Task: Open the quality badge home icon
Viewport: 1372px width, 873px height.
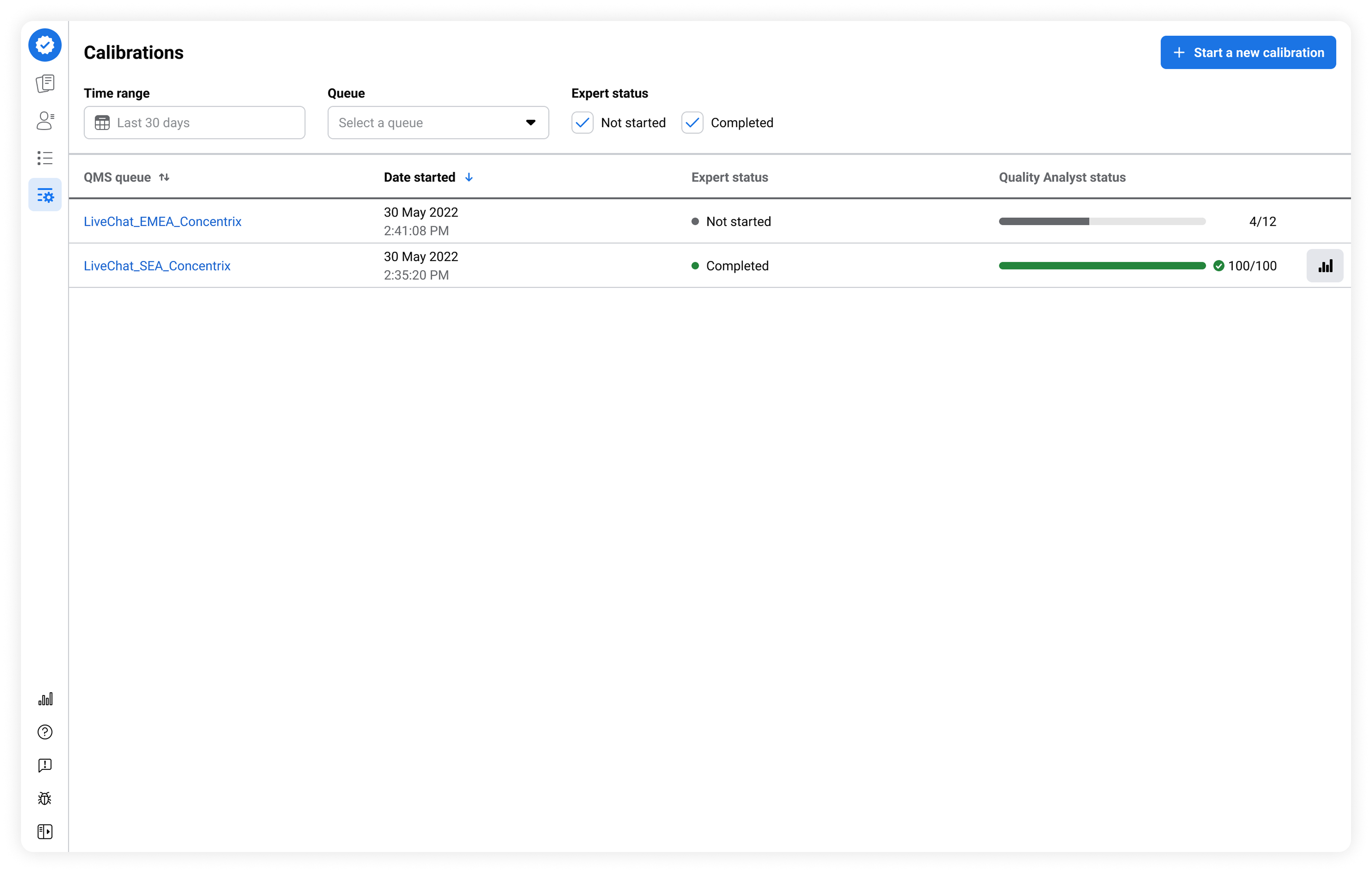Action: click(45, 45)
